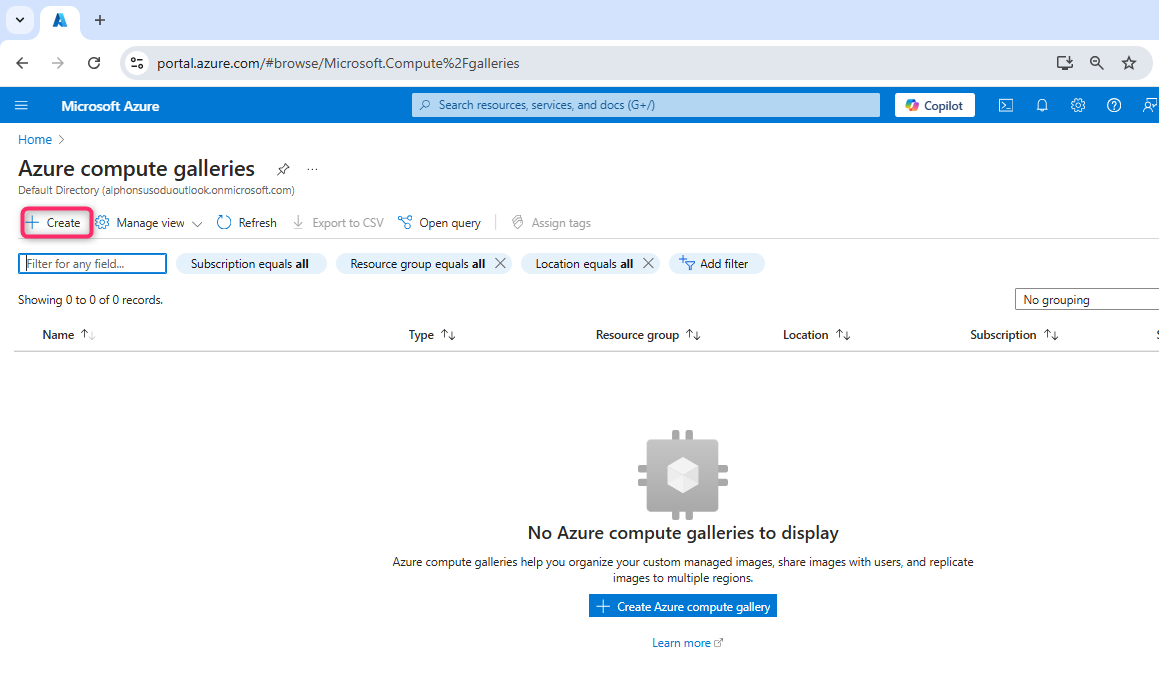Click Export to CSV
The image size is (1159, 700).
[x=338, y=223]
